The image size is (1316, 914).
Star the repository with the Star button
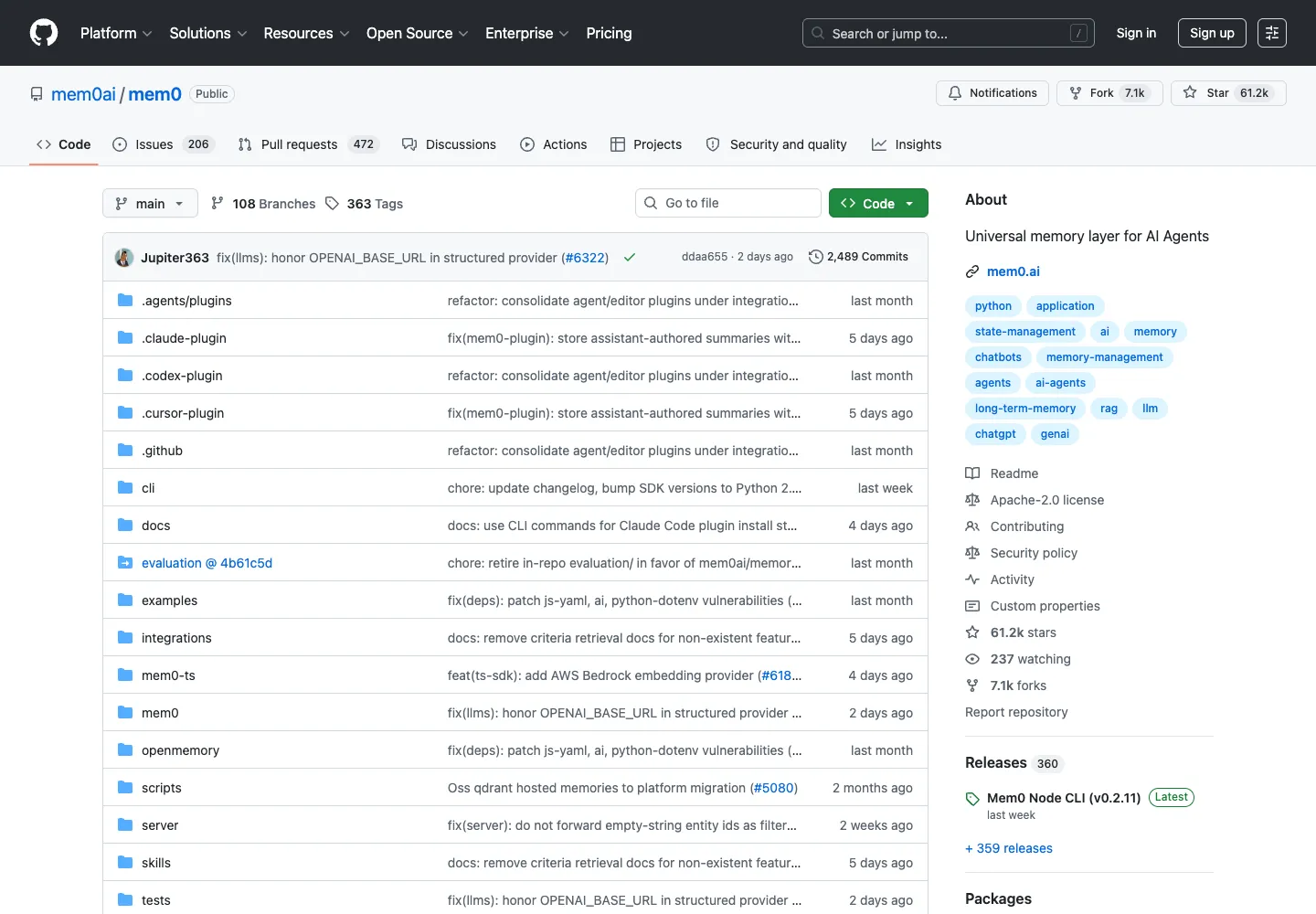[x=1228, y=93]
